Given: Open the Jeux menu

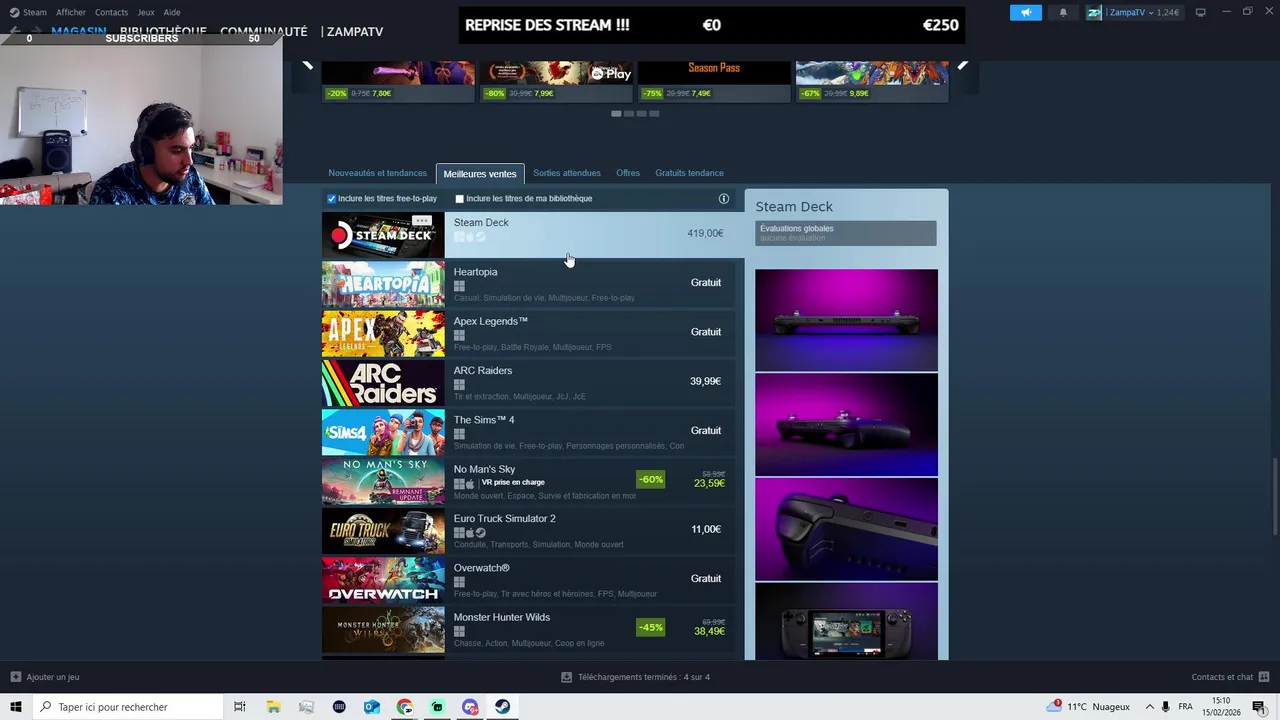Looking at the screenshot, I should [146, 12].
